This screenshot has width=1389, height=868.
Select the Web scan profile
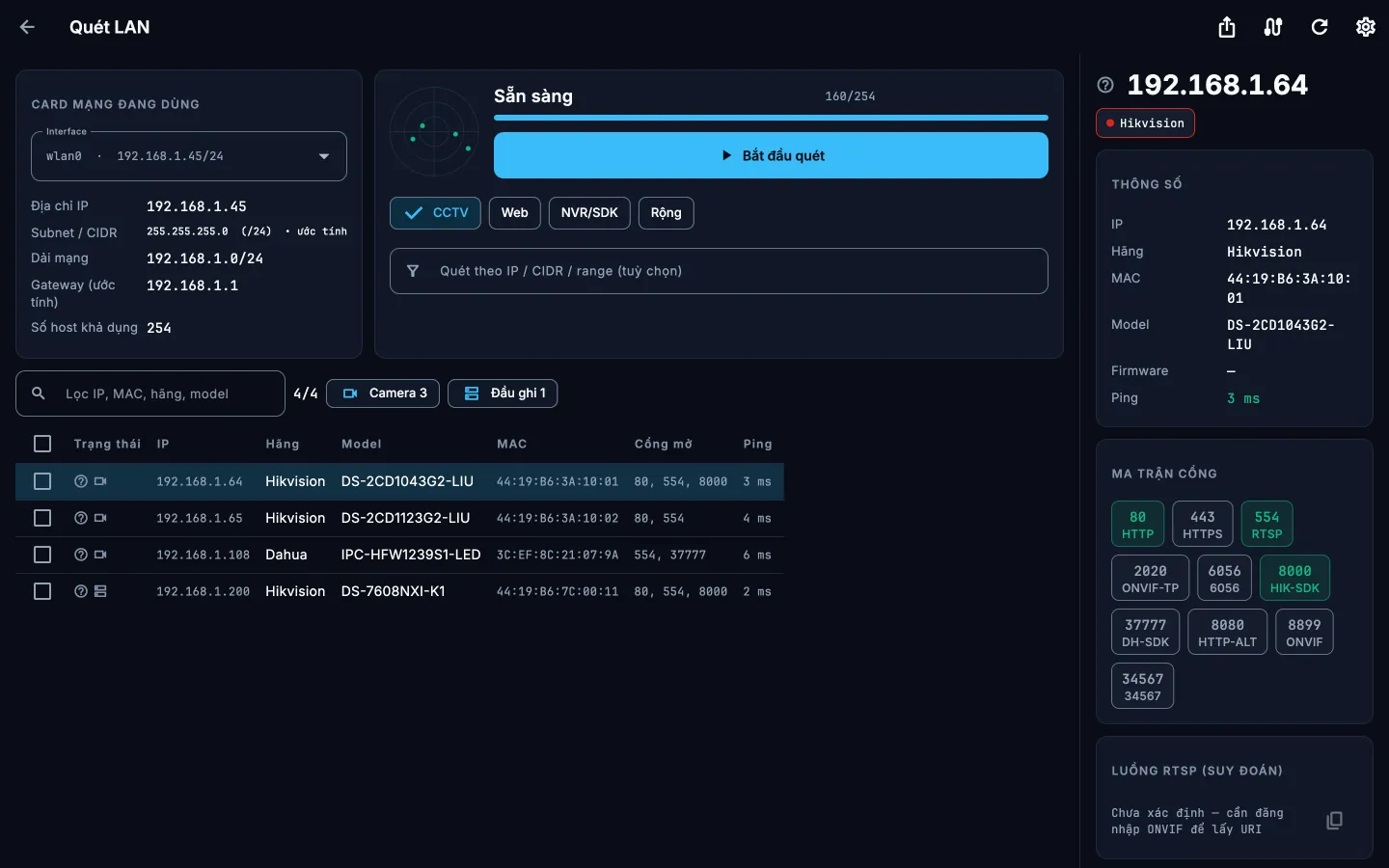(x=515, y=213)
